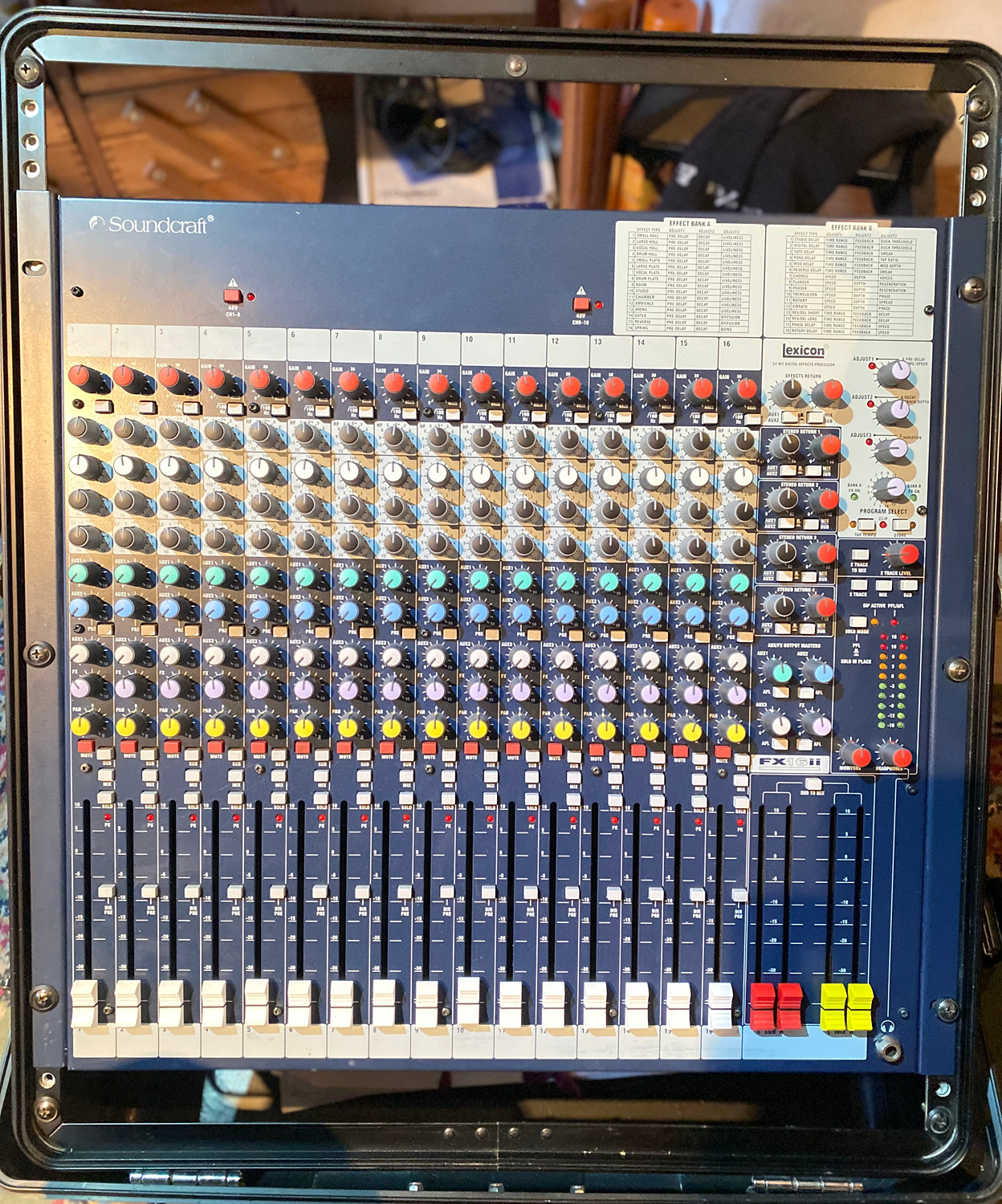Click the FX output master knob

coord(821,725)
